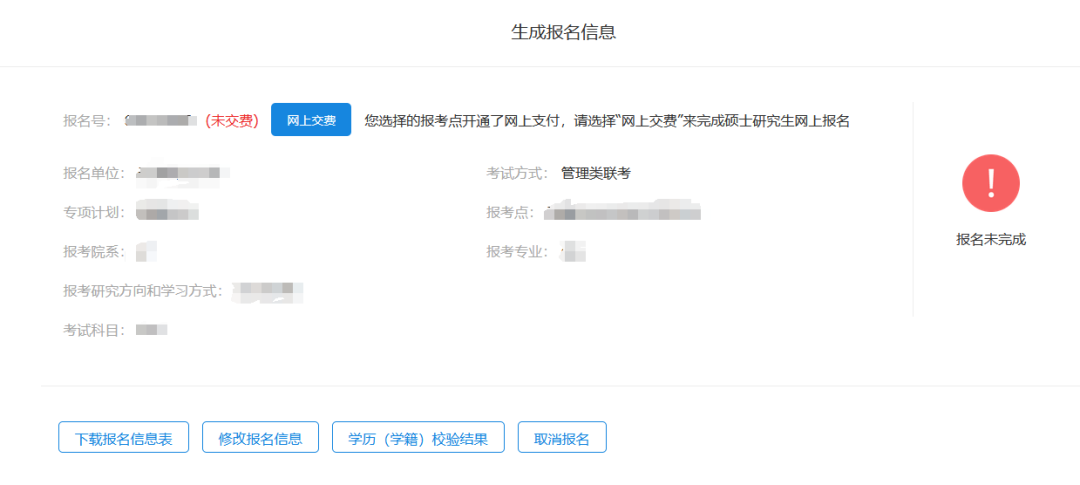Click the online payment instruction text
Viewport: 1080px width, 485px height.
click(x=606, y=121)
